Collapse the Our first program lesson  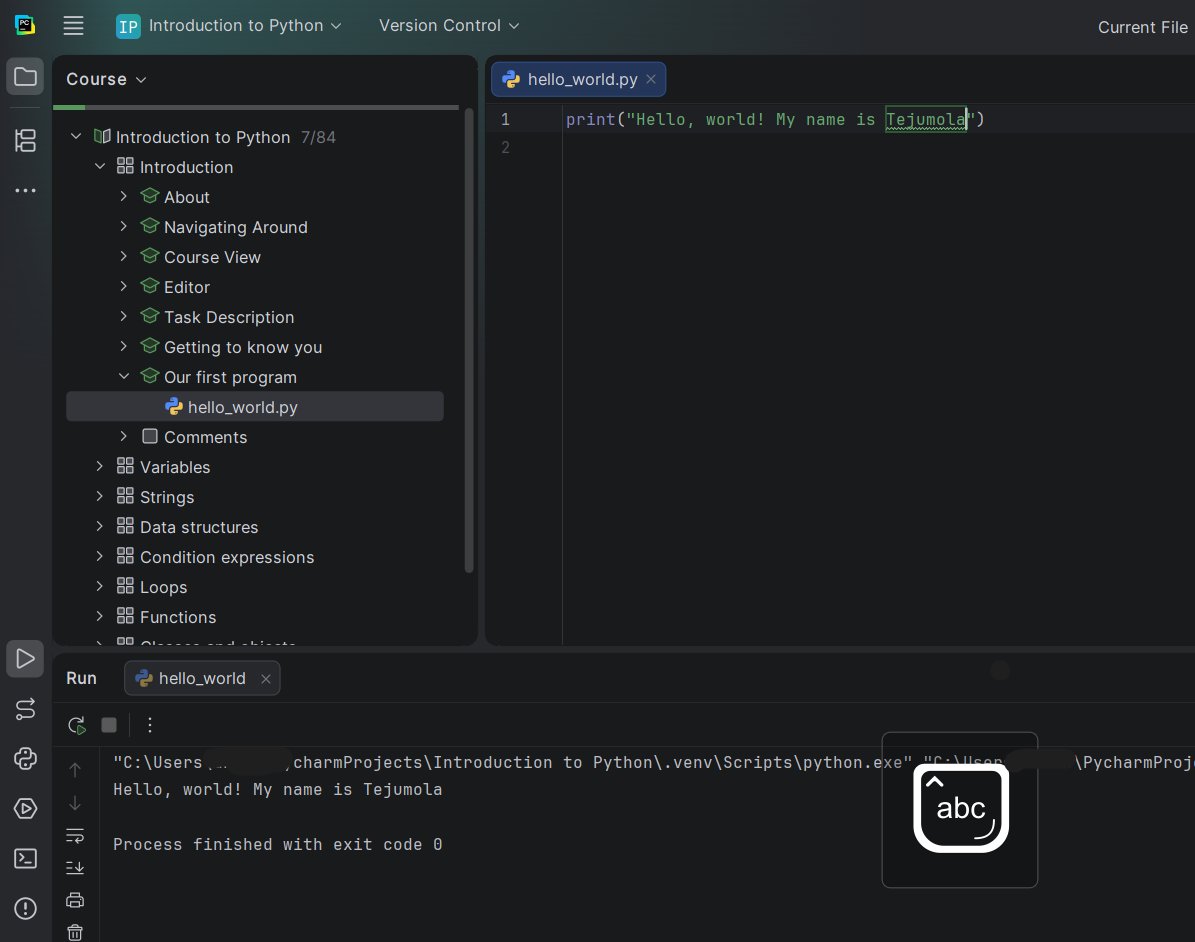click(123, 376)
